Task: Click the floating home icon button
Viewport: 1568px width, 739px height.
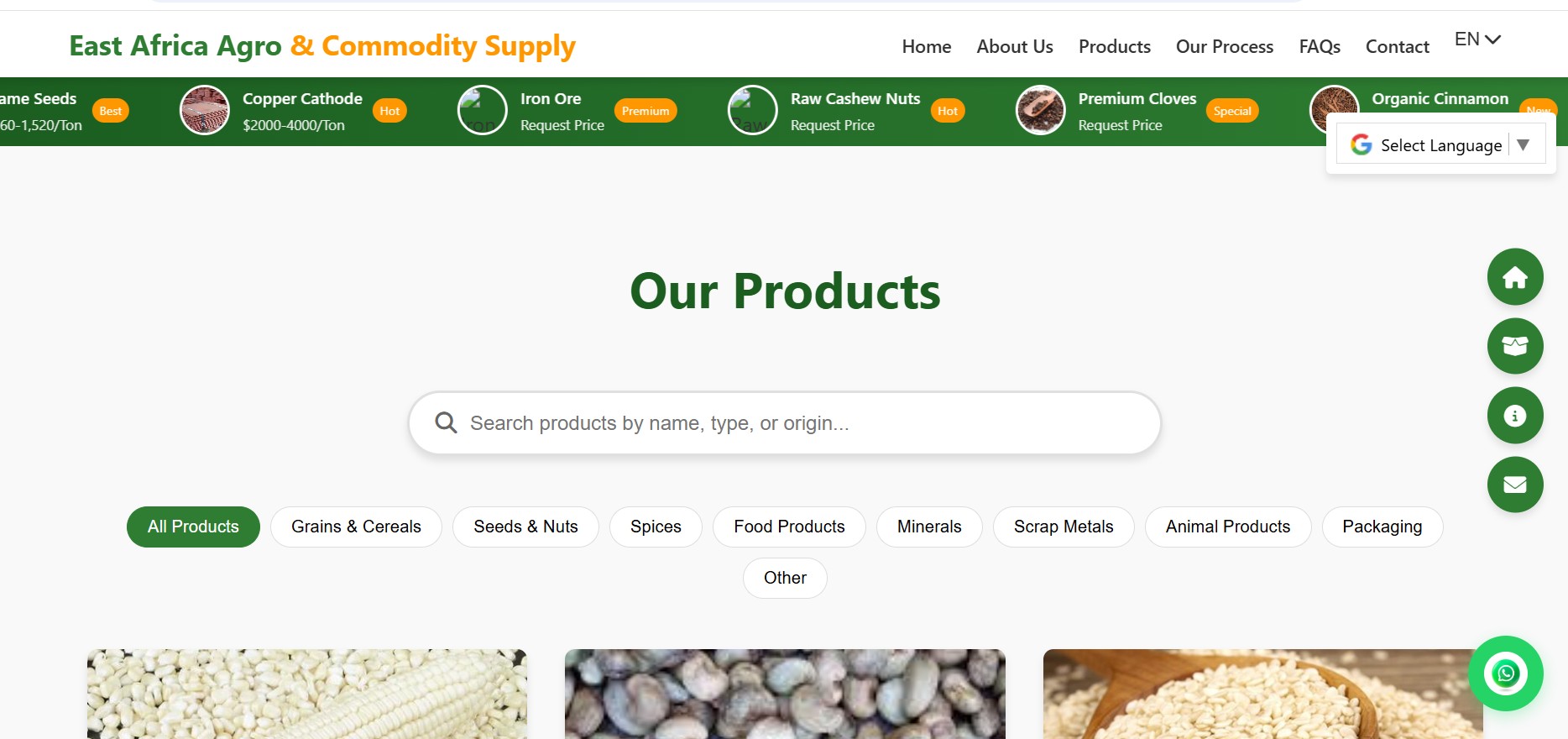Action: (1514, 277)
